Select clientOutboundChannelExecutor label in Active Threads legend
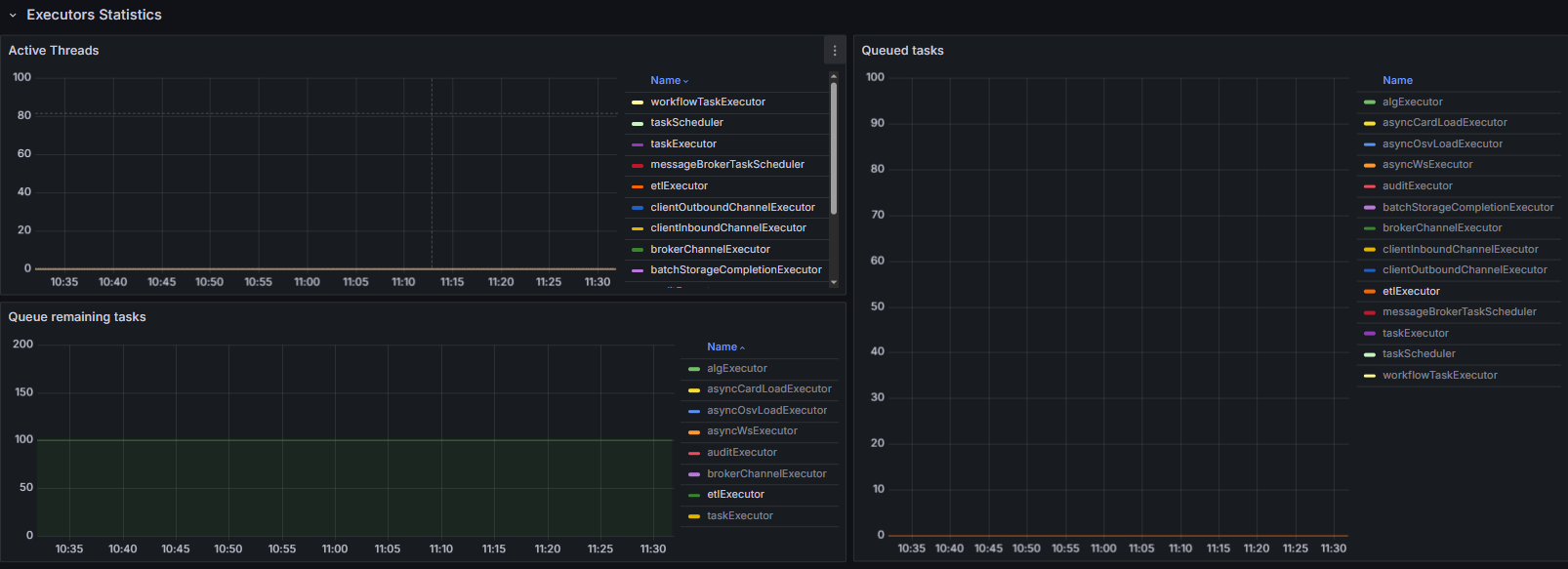Screen dimensions: 1568x569 732,208
